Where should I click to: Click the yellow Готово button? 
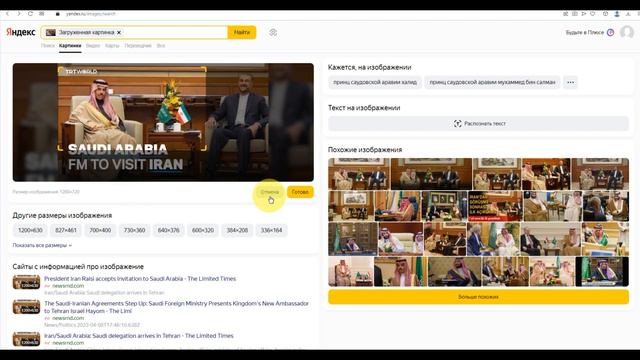pos(300,192)
